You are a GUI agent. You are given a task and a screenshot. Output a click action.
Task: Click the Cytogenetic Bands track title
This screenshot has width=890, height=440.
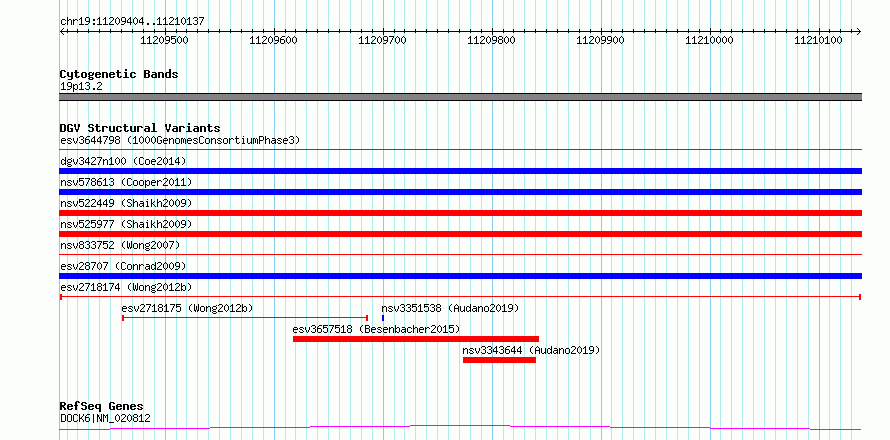coord(119,74)
